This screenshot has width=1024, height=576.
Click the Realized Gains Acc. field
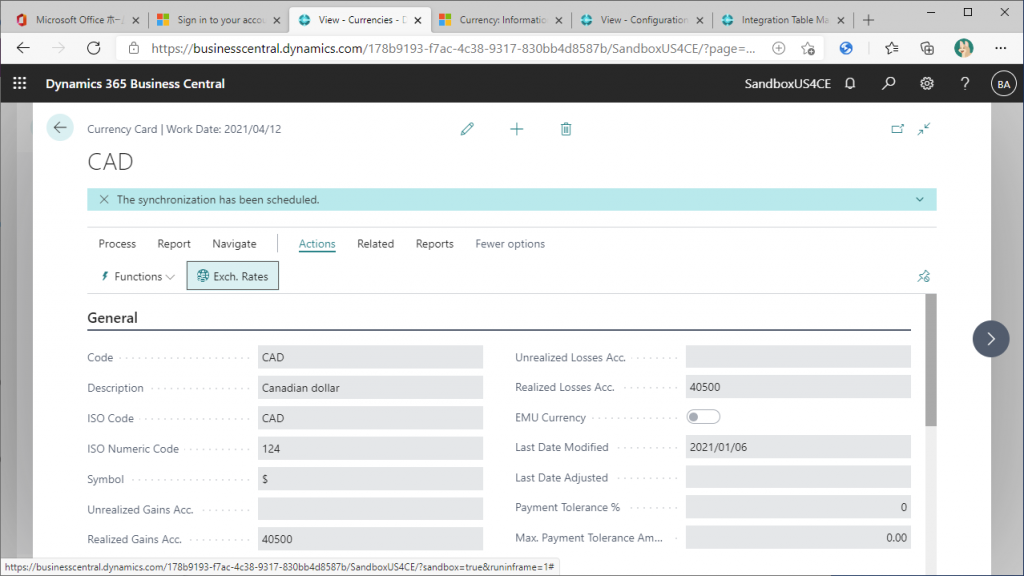pos(370,539)
